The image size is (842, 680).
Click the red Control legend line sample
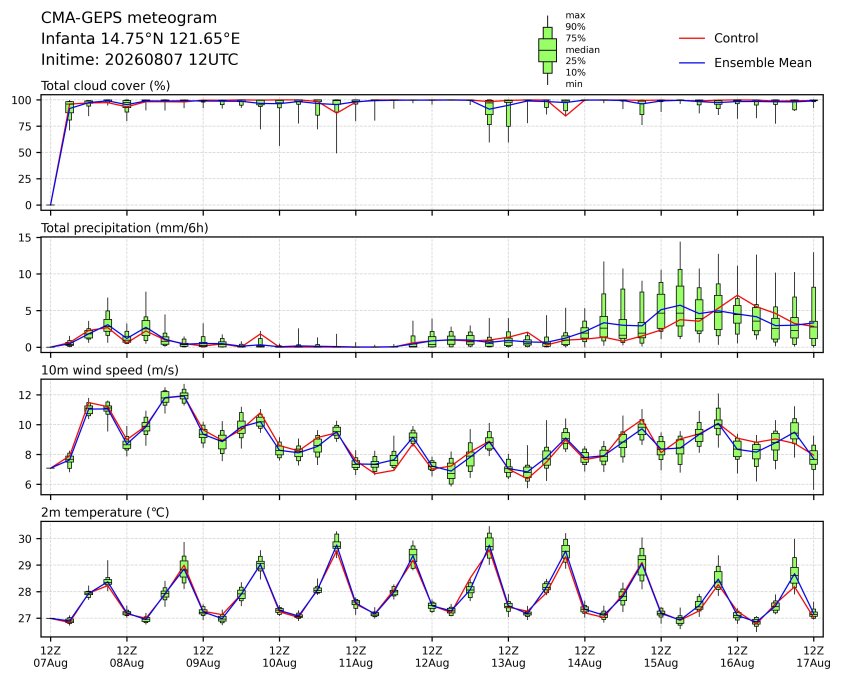pyautogui.click(x=692, y=38)
